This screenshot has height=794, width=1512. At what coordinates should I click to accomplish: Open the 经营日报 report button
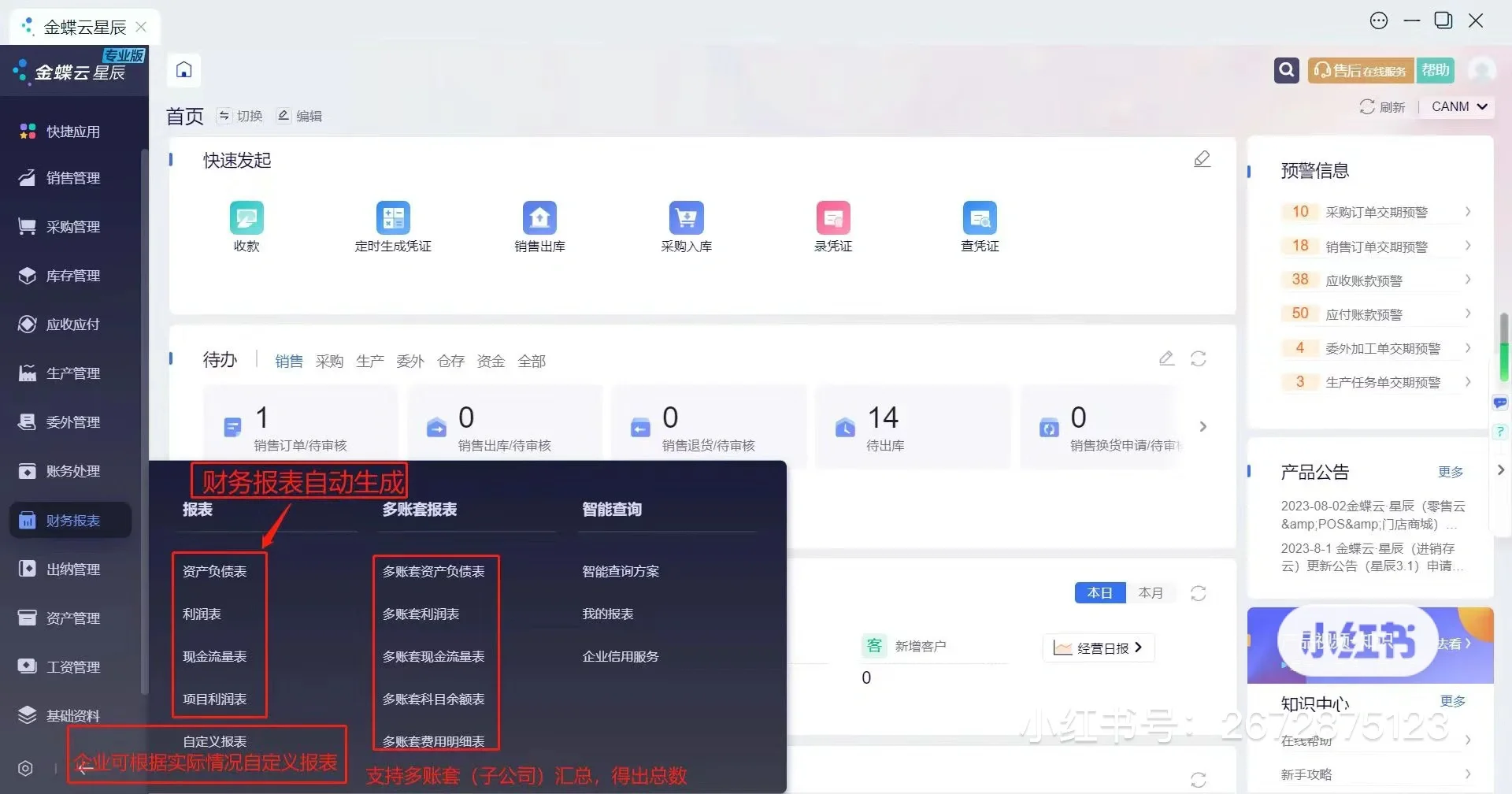click(1099, 647)
